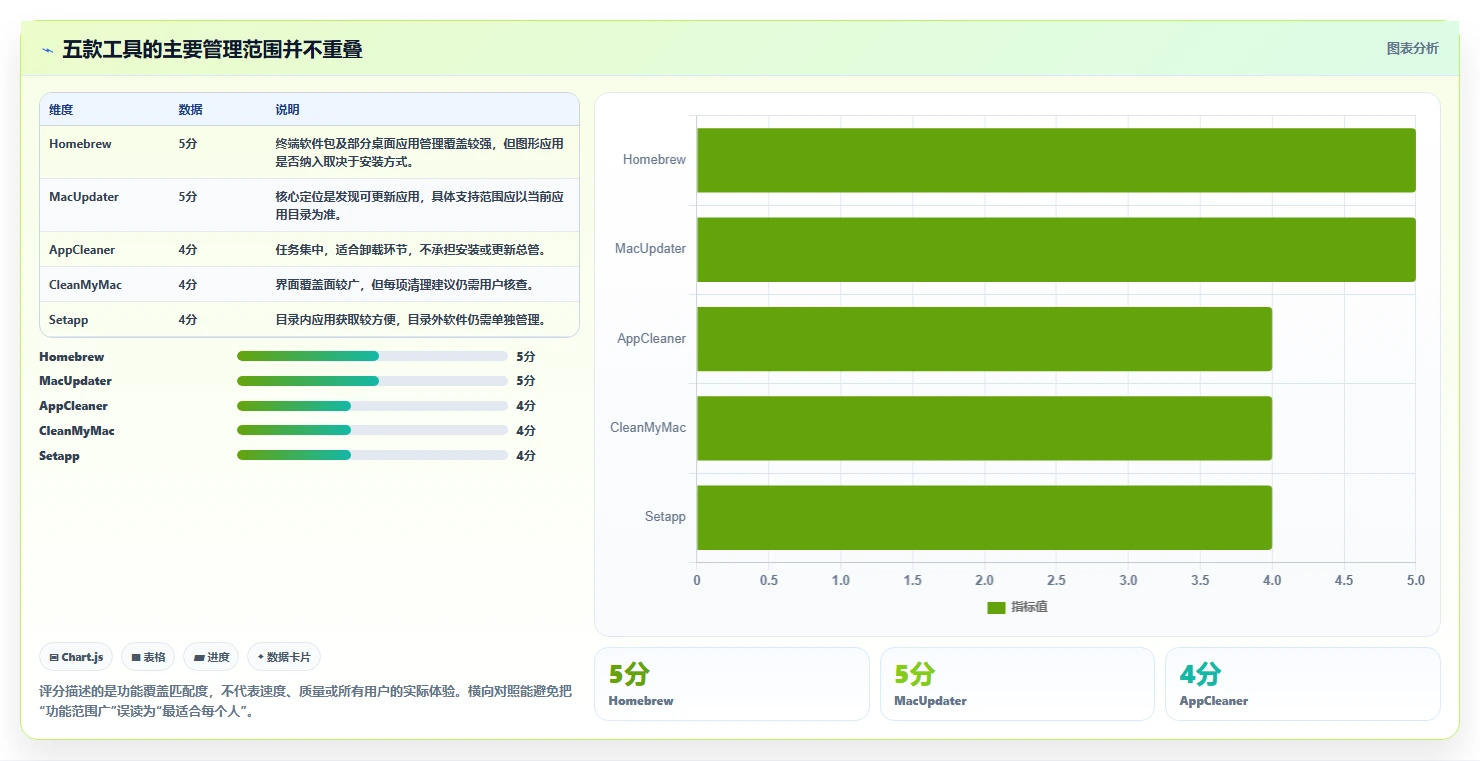This screenshot has height=761, width=1480.
Task: Click the MacUpdater progress bar
Action: tap(372, 381)
